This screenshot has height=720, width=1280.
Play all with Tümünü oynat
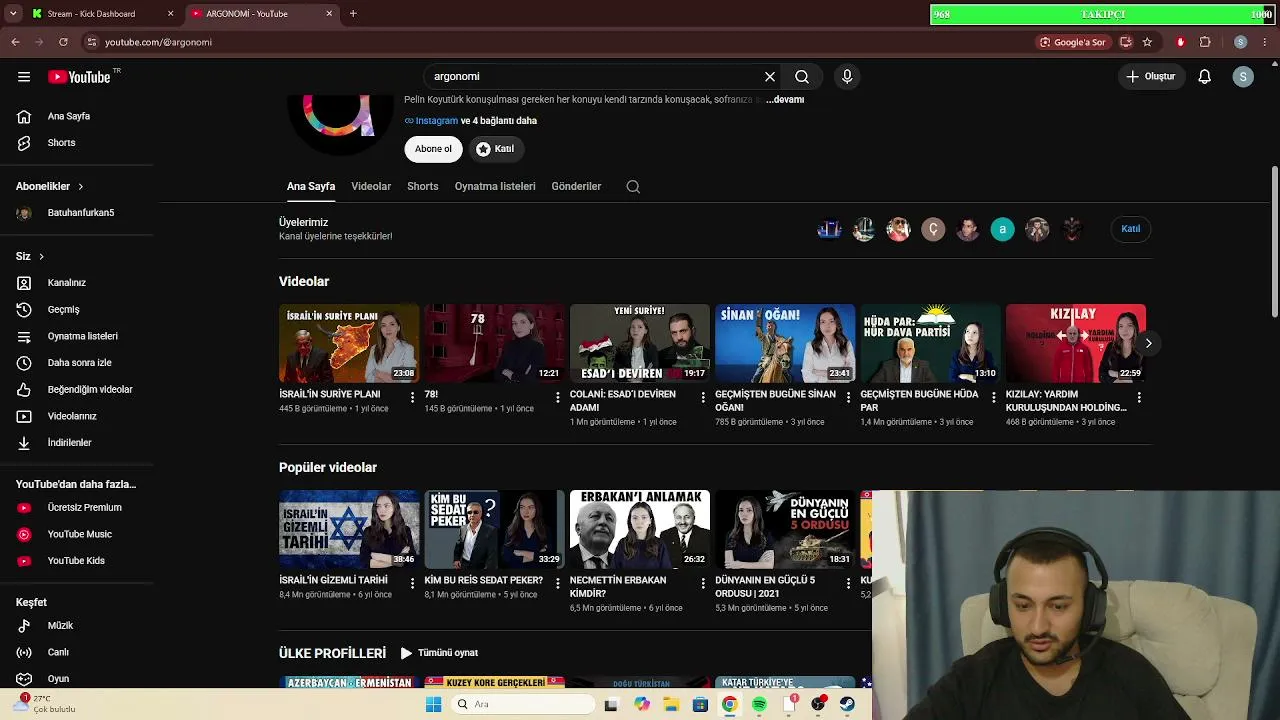coord(439,653)
